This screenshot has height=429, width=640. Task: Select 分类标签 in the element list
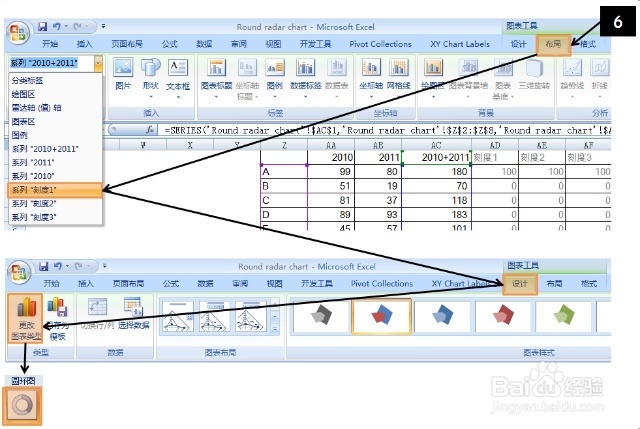55,80
